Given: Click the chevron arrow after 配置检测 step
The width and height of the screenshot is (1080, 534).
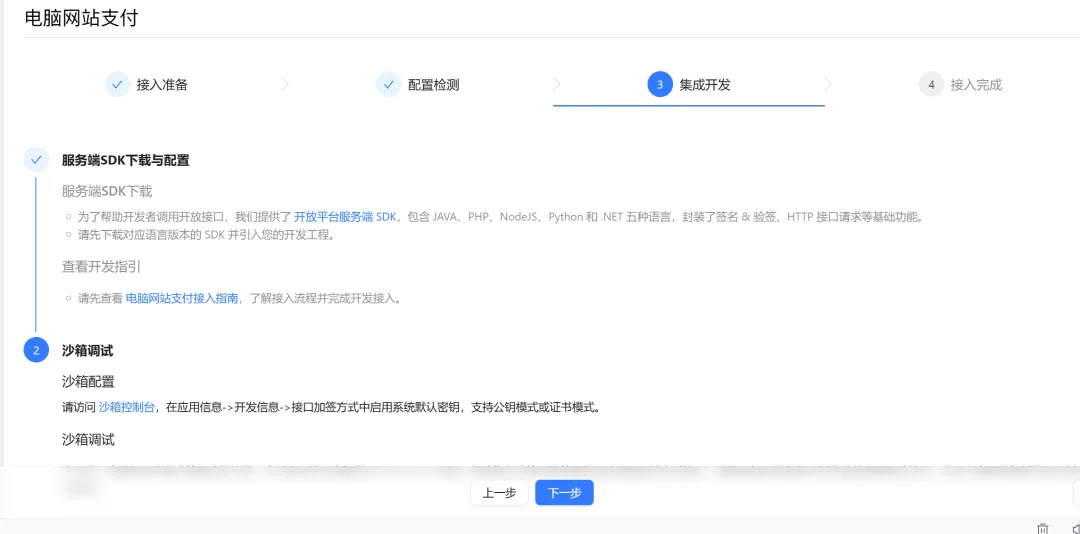Looking at the screenshot, I should coord(556,85).
